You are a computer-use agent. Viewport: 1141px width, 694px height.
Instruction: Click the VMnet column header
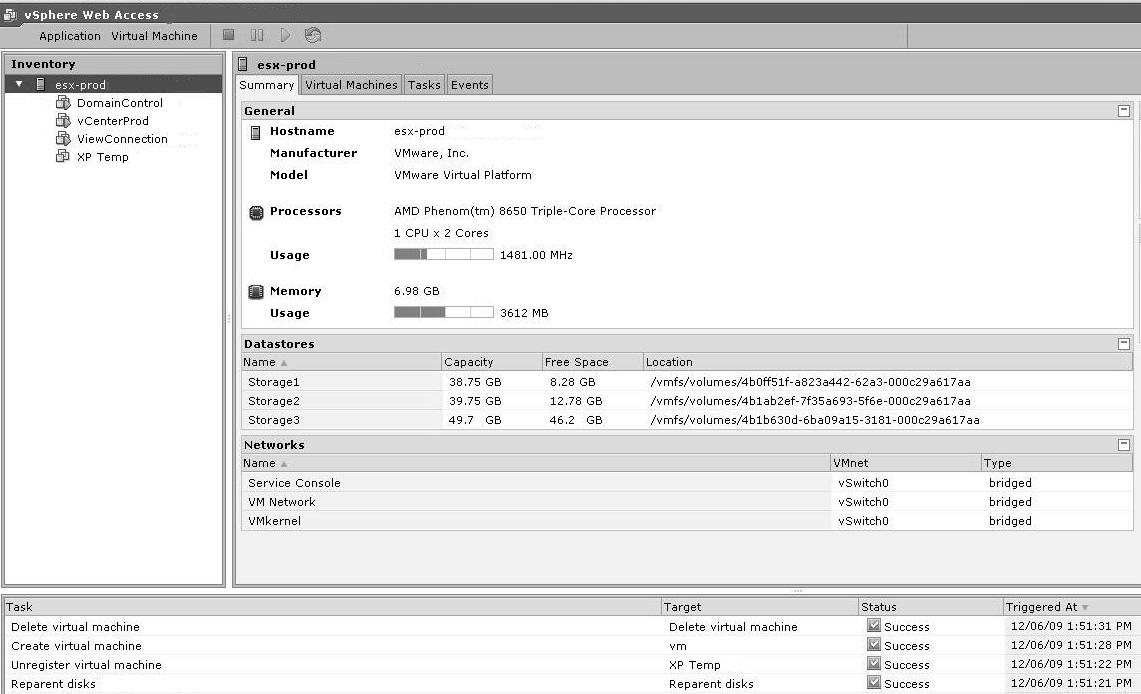906,463
